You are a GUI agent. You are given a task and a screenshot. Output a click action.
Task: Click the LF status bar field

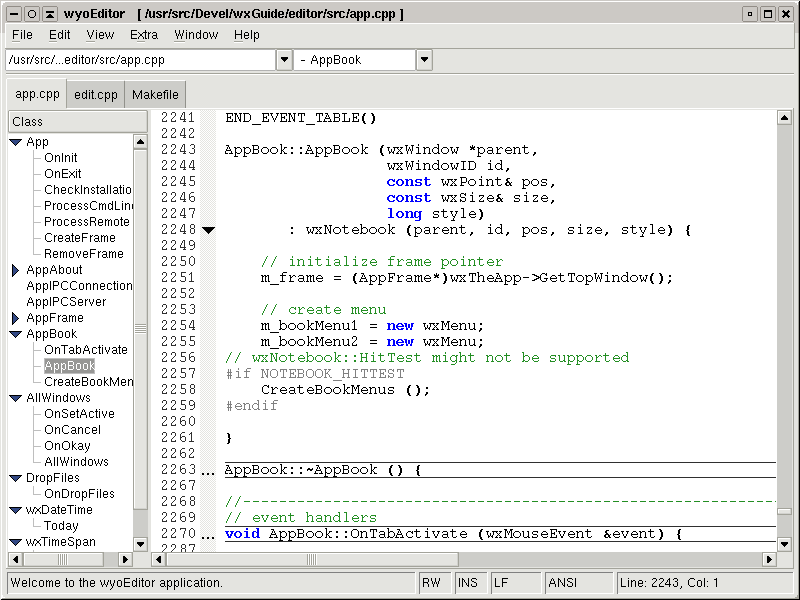point(516,583)
